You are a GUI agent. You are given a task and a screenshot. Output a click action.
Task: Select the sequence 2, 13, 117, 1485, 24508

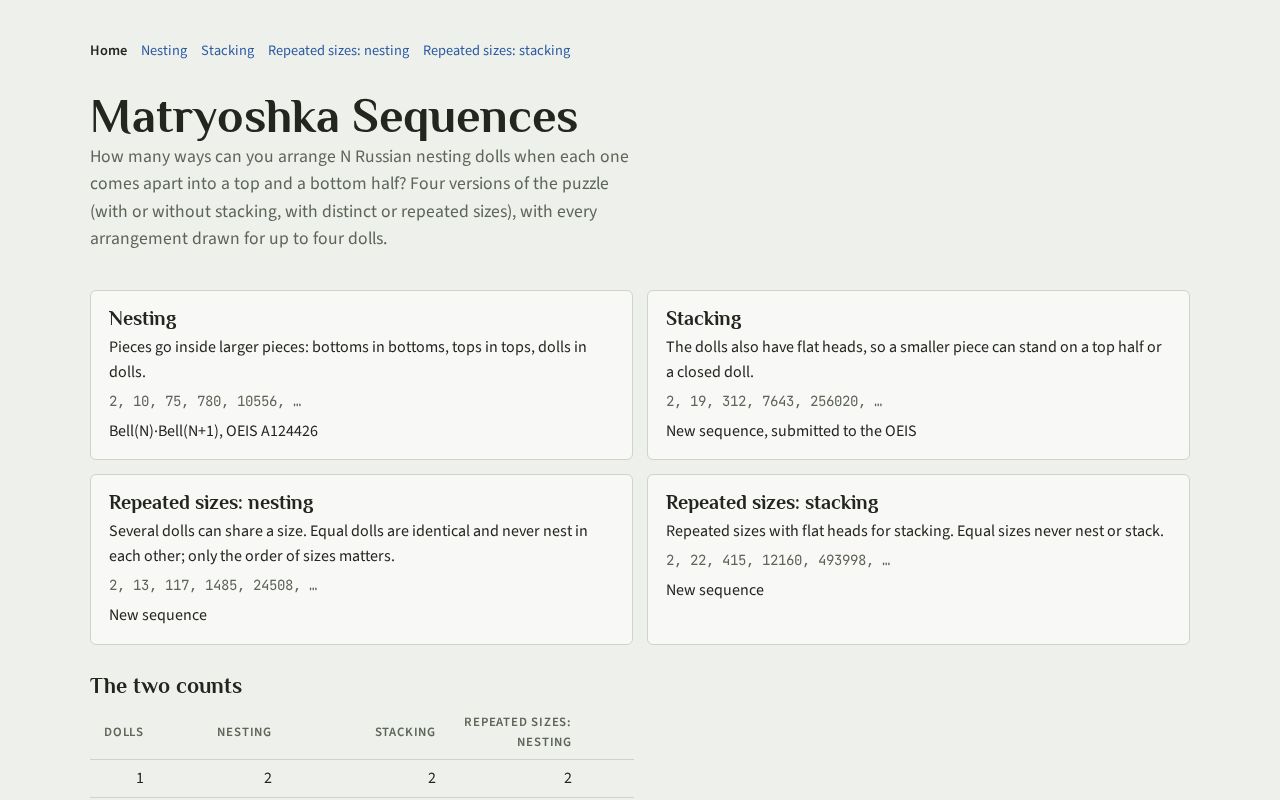coord(213,585)
